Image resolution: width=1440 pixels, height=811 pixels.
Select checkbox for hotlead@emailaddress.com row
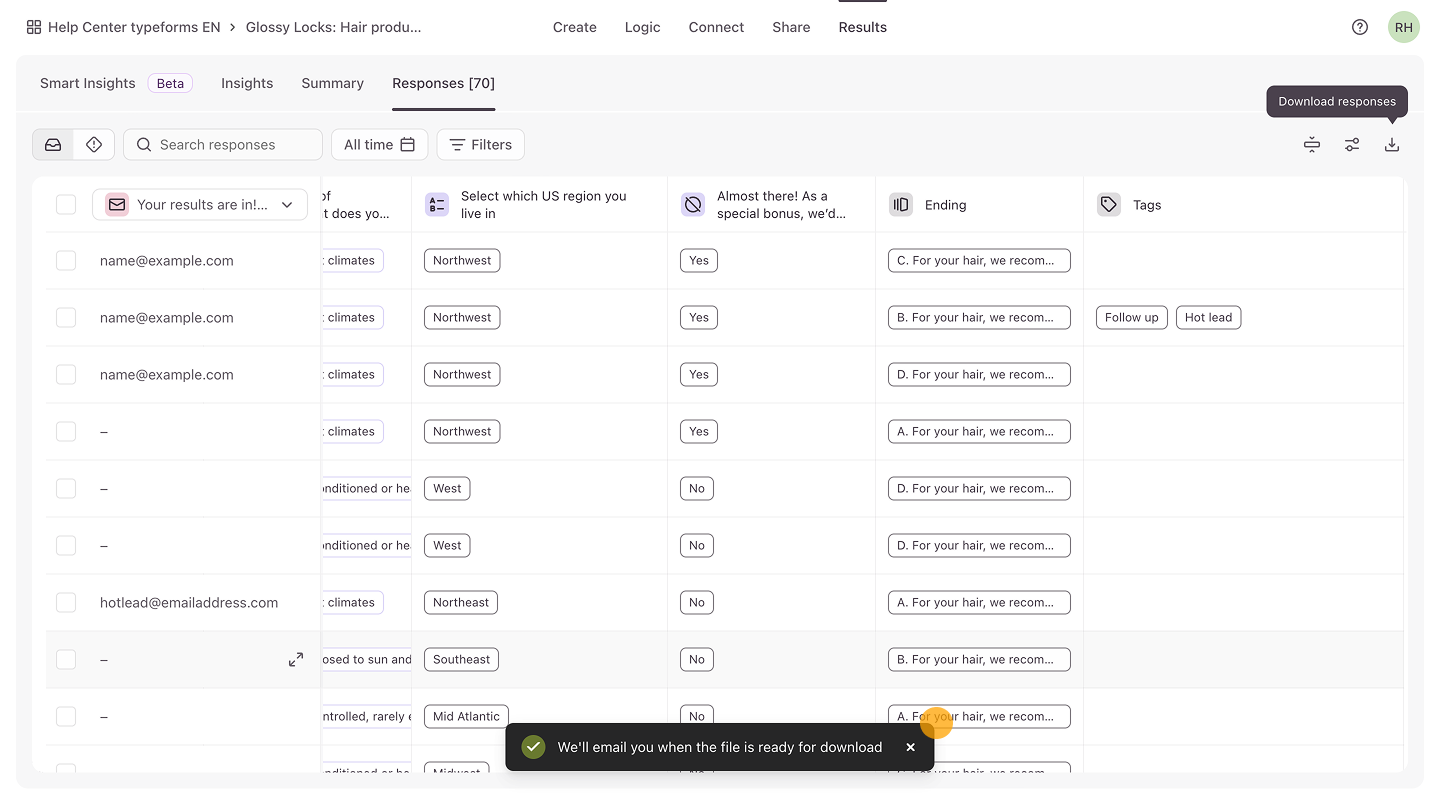pyautogui.click(x=66, y=603)
